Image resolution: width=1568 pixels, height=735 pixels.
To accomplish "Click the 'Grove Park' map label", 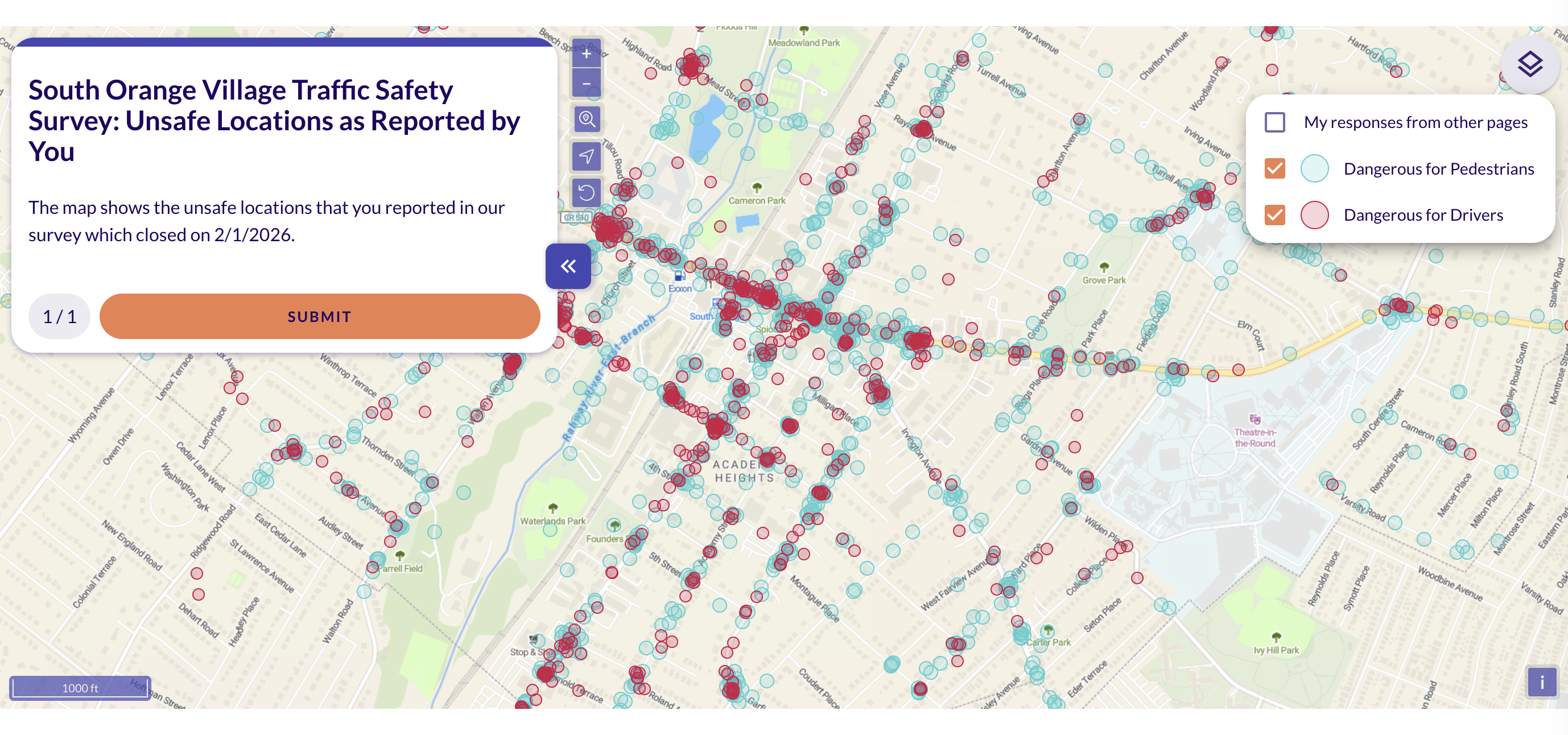I will pyautogui.click(x=1104, y=280).
